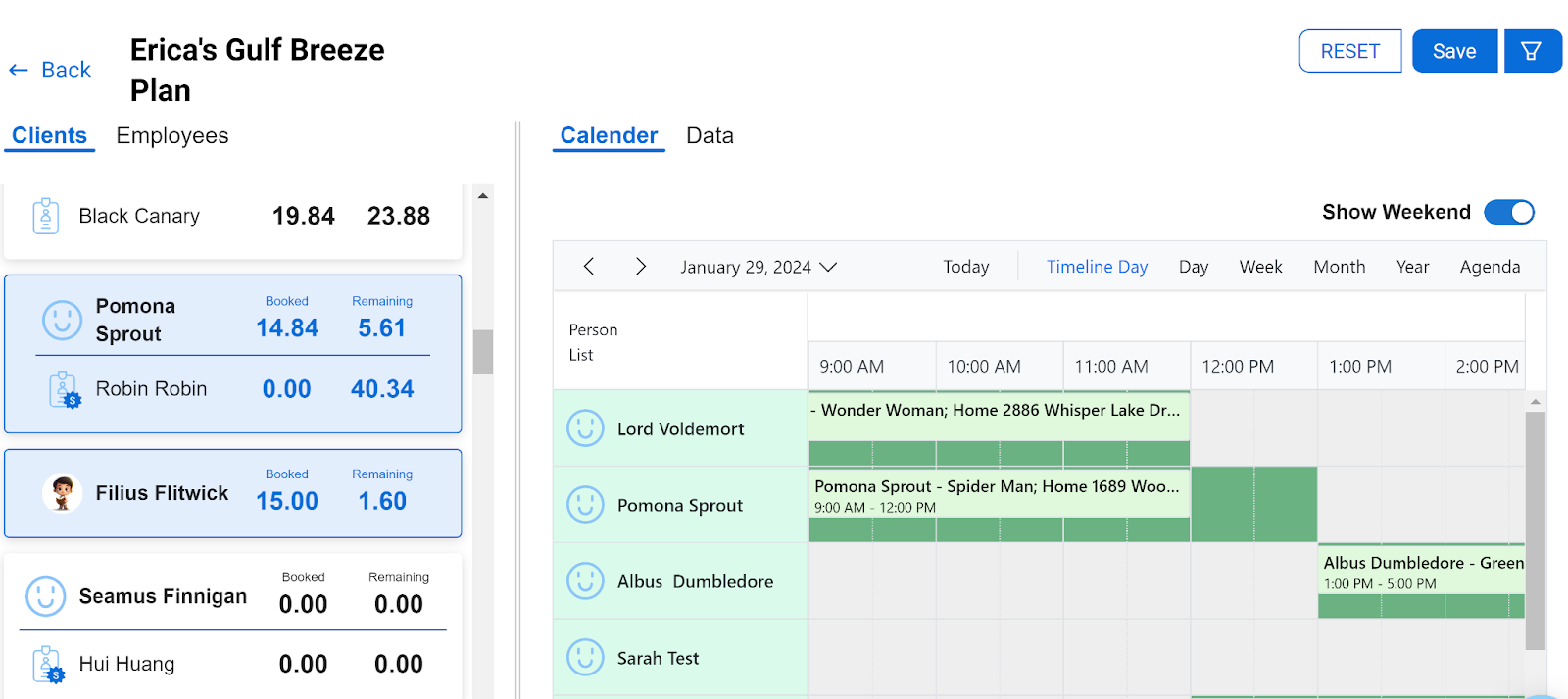Screen dimensions: 1568x699
Task: Click the Back arrow icon
Action: click(19, 71)
